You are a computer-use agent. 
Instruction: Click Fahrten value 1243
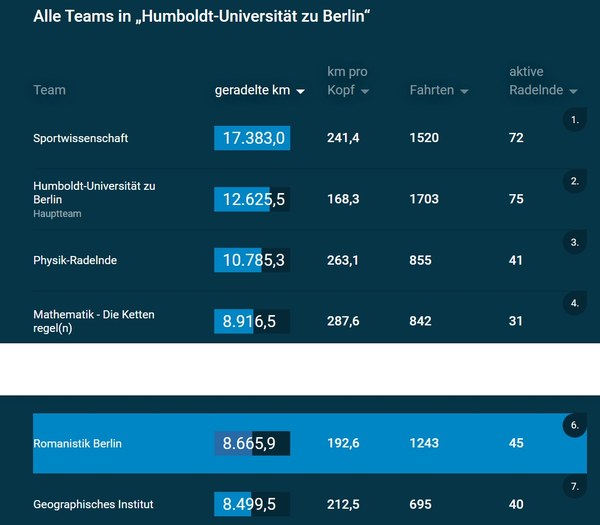tap(424, 443)
